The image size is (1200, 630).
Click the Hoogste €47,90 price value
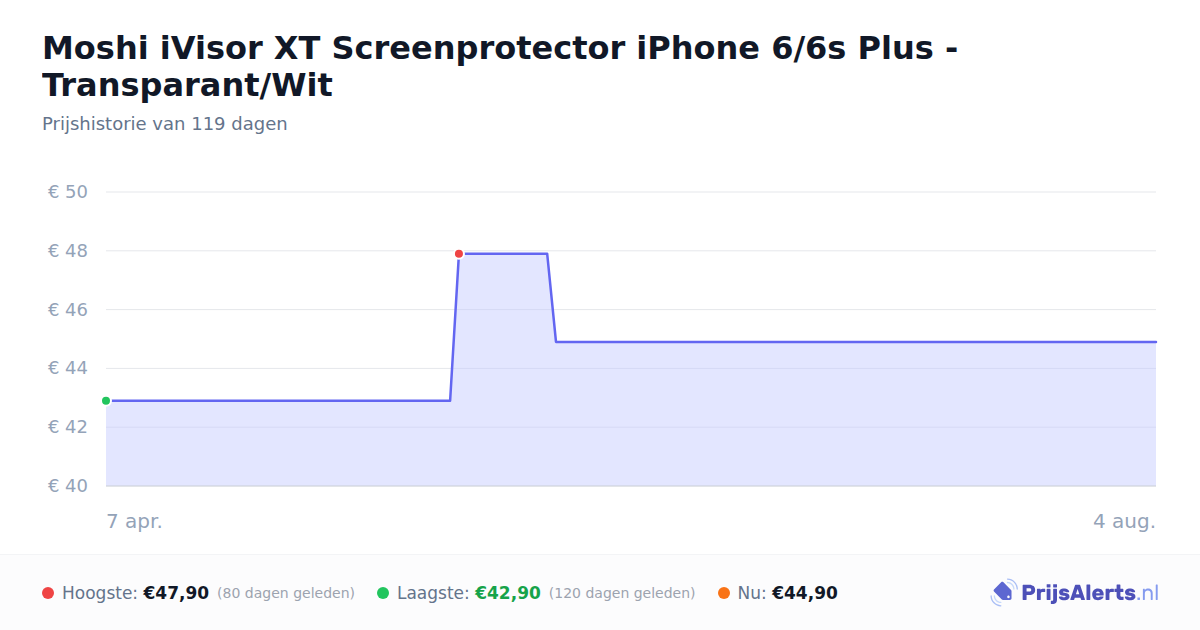click(176, 593)
